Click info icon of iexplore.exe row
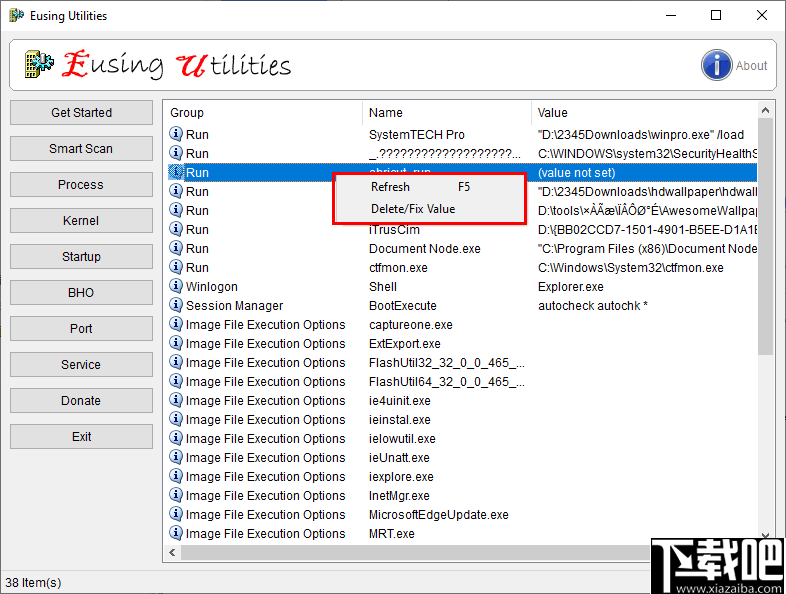Screen dimensions: 786x594 pyautogui.click(x=175, y=477)
